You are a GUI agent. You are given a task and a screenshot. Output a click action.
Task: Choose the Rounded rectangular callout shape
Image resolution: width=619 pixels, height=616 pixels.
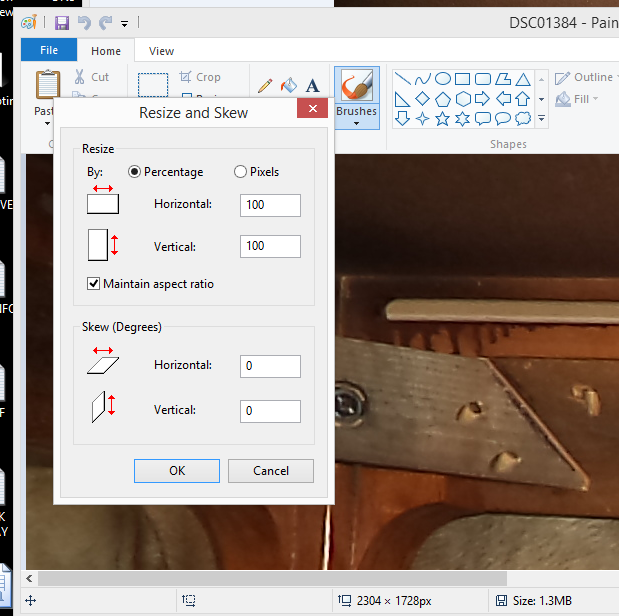pyautogui.click(x=483, y=118)
